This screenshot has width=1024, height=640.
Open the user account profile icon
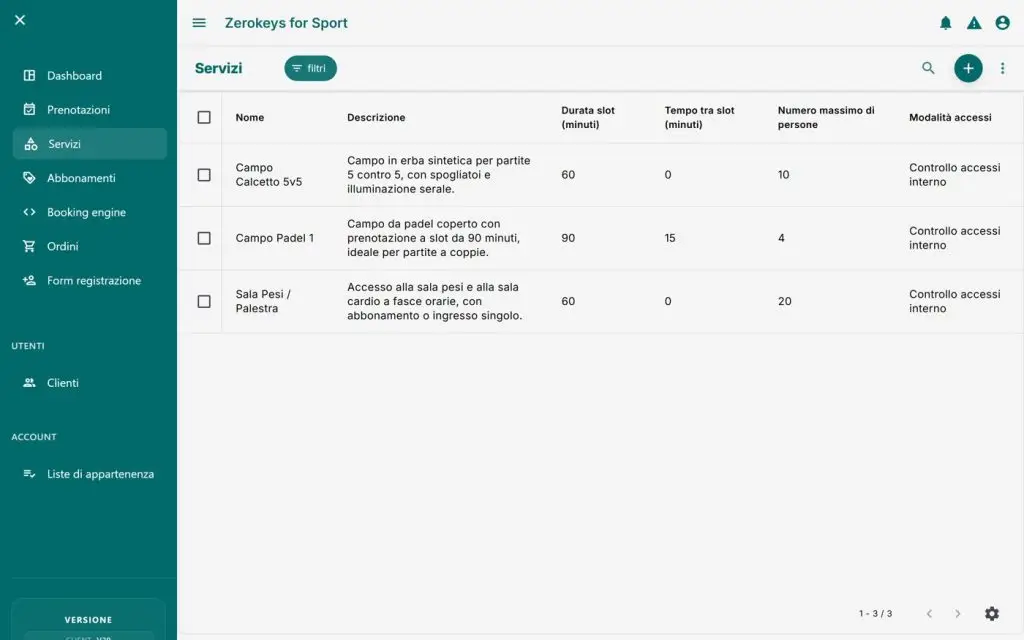tap(1002, 23)
